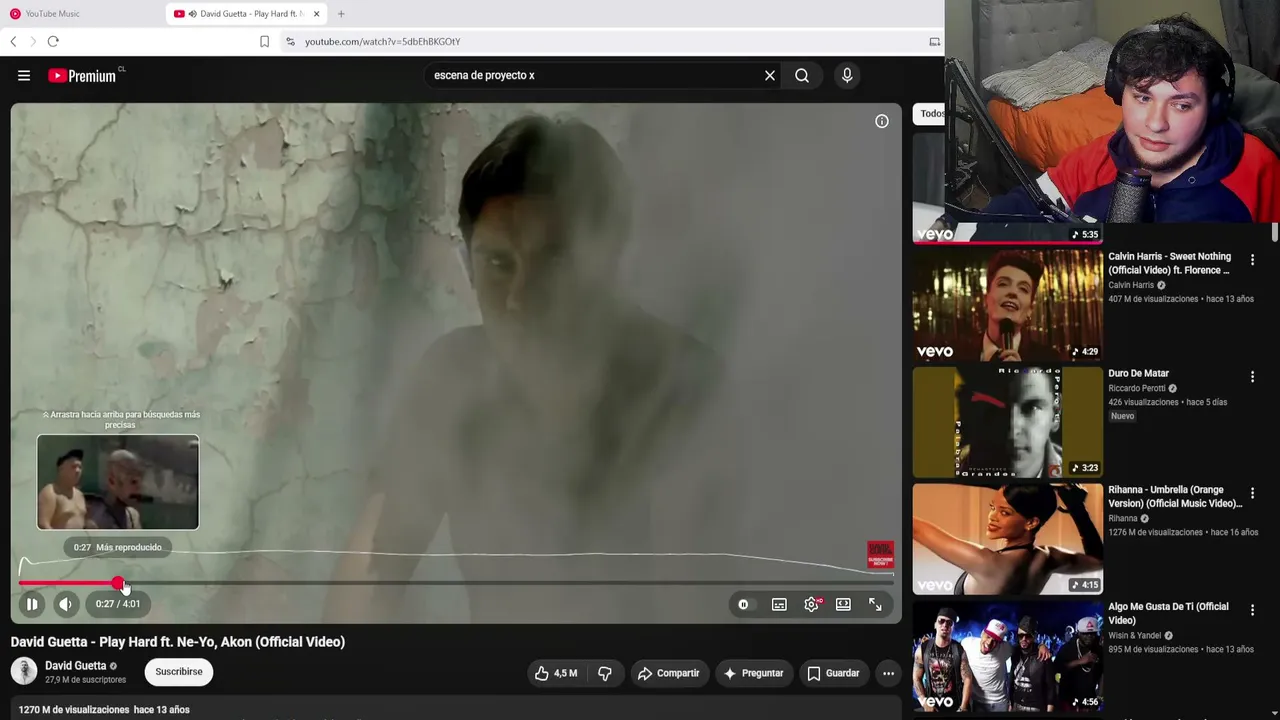This screenshot has height=720, width=1280.
Task: Click Calvin Harris channel name in sidebar
Action: tap(1131, 285)
